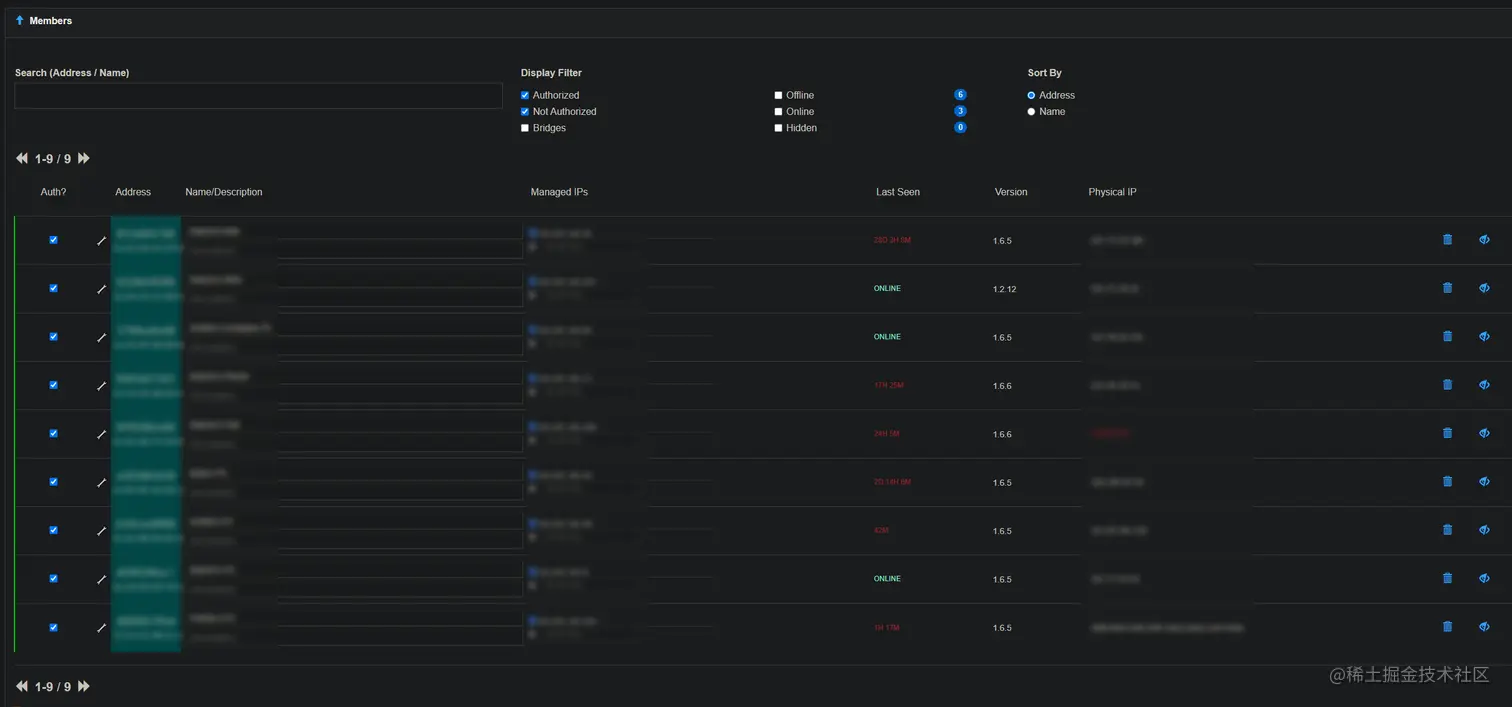Uncheck Auth for member last seen 2D 14H 8M

(x=53, y=482)
